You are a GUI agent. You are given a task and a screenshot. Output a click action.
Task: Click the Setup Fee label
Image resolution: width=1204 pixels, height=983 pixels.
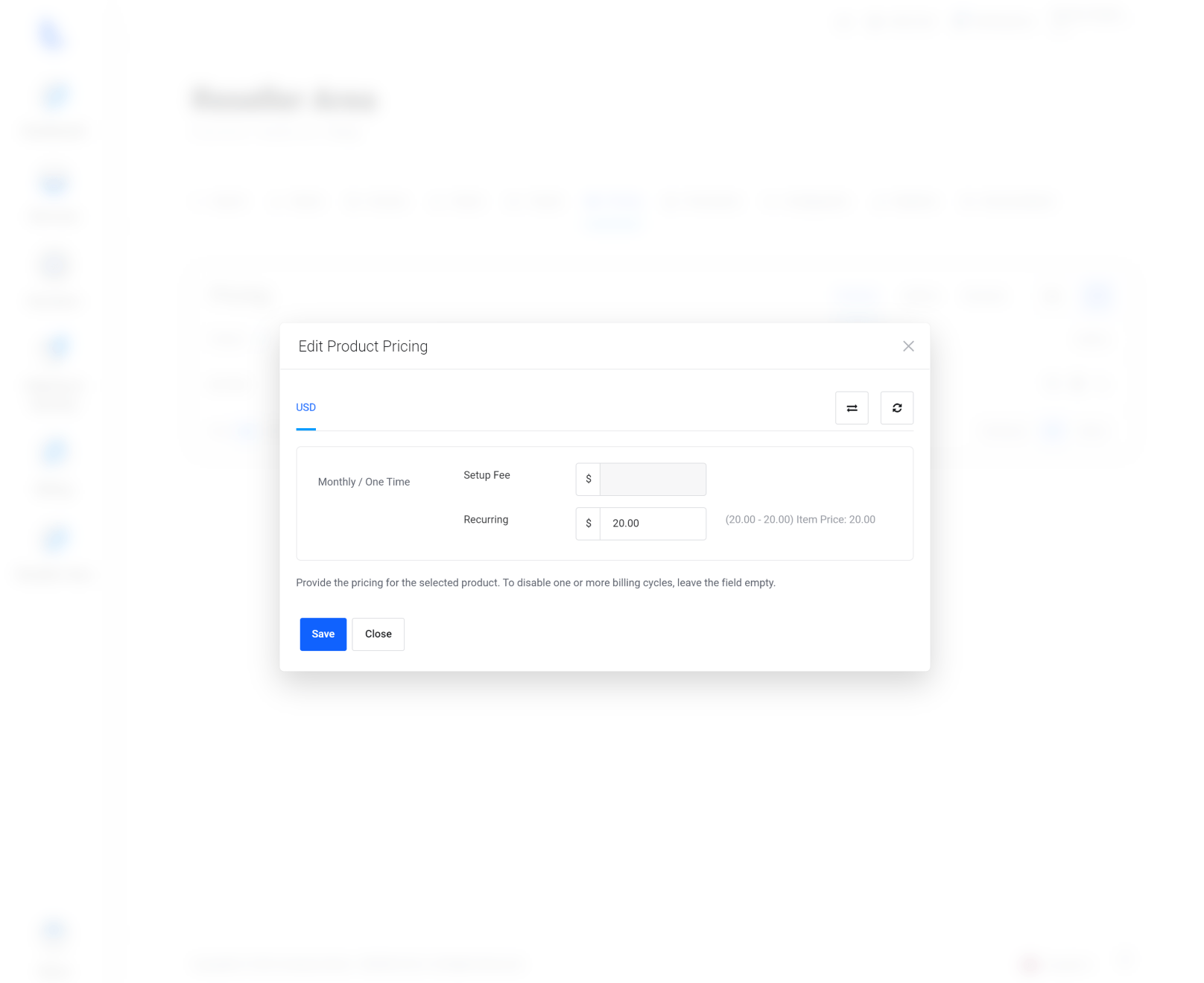pos(487,475)
